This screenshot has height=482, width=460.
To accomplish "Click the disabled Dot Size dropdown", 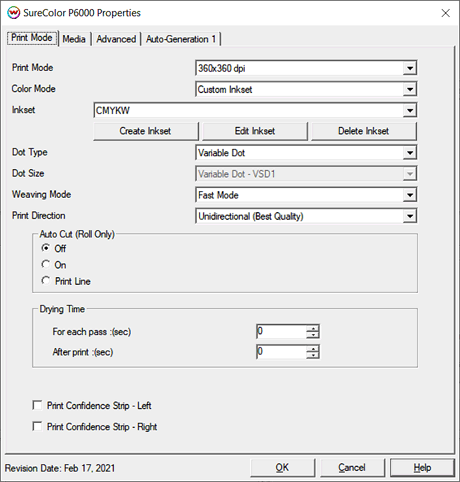I will [x=306, y=174].
